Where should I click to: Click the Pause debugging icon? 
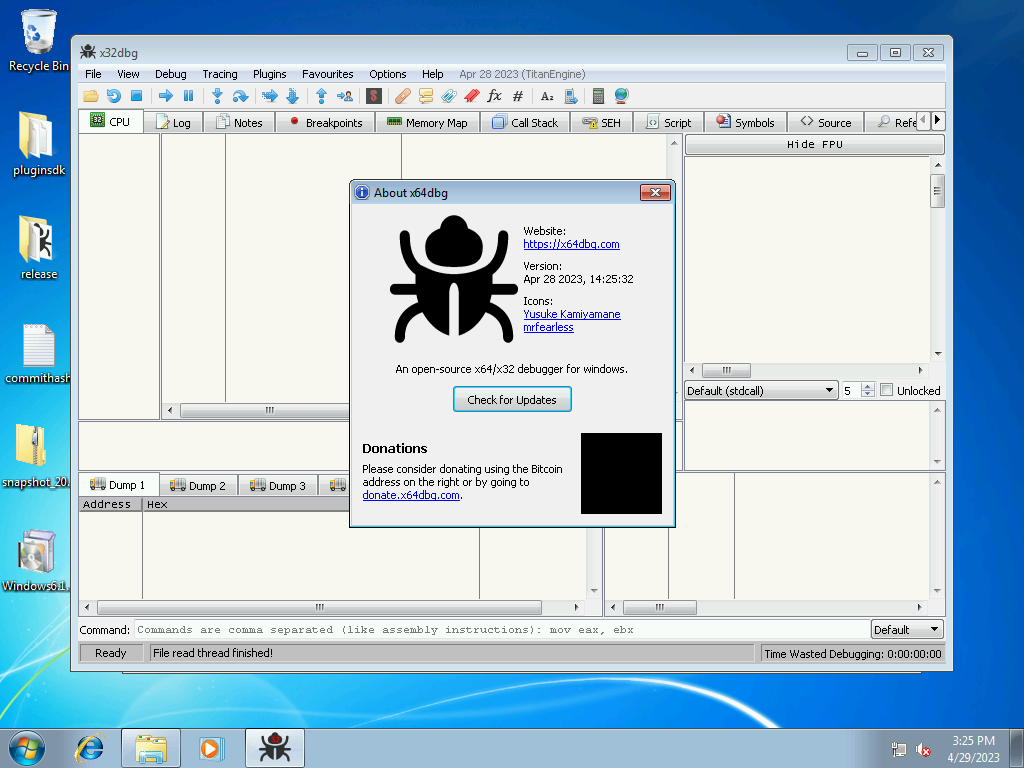click(189, 96)
